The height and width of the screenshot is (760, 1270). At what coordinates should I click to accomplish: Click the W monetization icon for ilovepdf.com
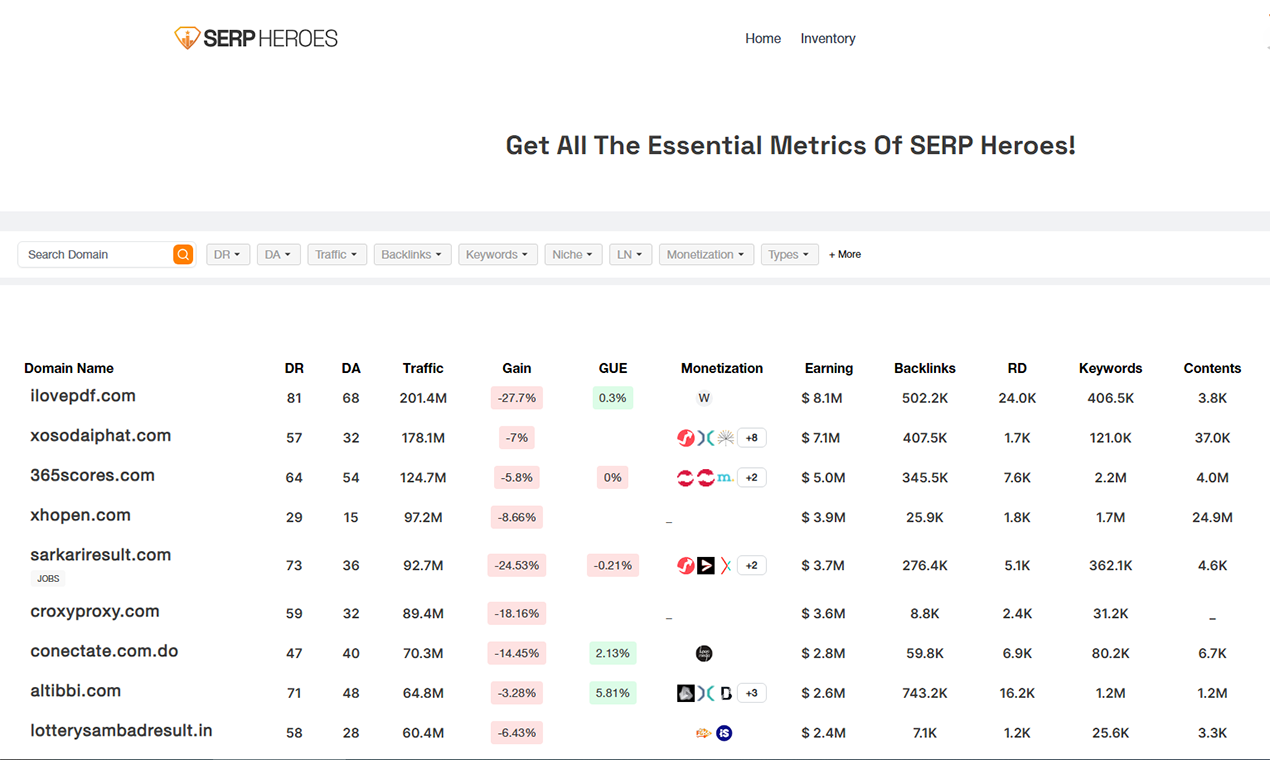(x=704, y=398)
